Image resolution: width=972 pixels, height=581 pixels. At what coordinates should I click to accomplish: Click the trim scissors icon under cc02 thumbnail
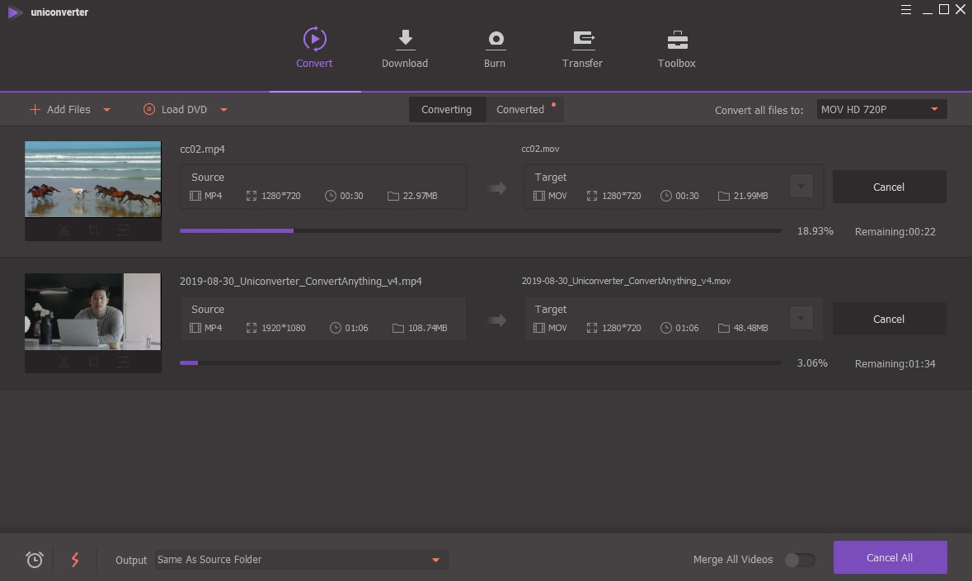pos(63,230)
